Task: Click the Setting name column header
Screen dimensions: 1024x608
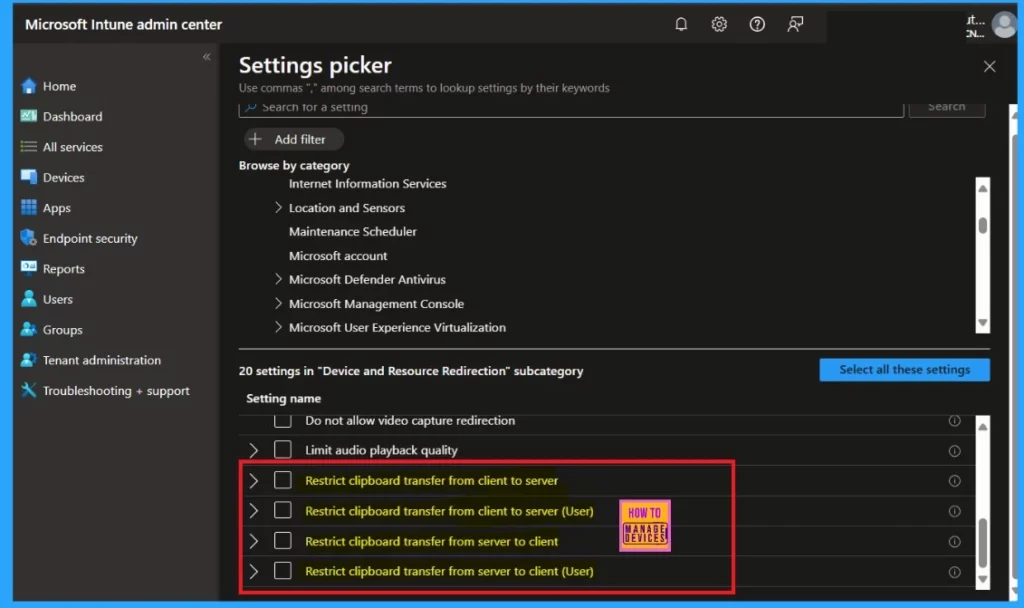Action: (x=283, y=398)
